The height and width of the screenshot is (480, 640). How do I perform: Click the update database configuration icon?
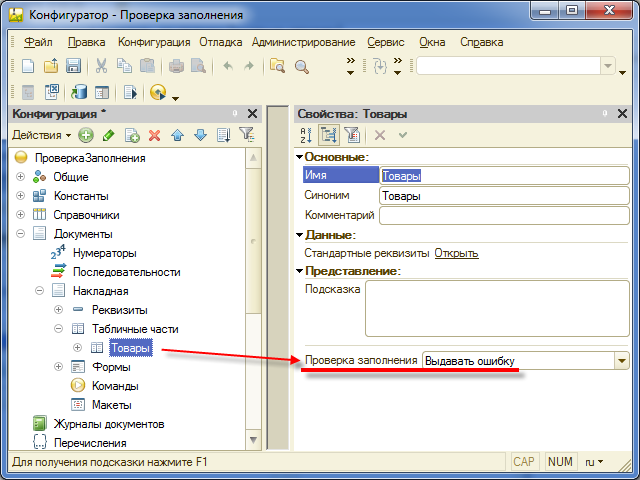pos(78,92)
